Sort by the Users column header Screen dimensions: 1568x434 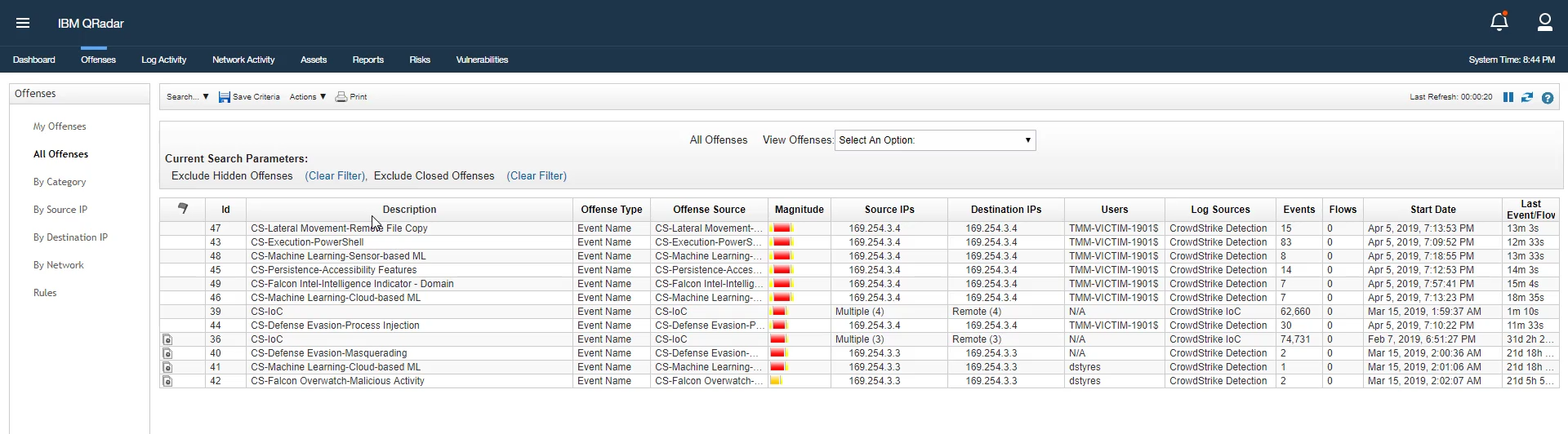[x=1115, y=210]
